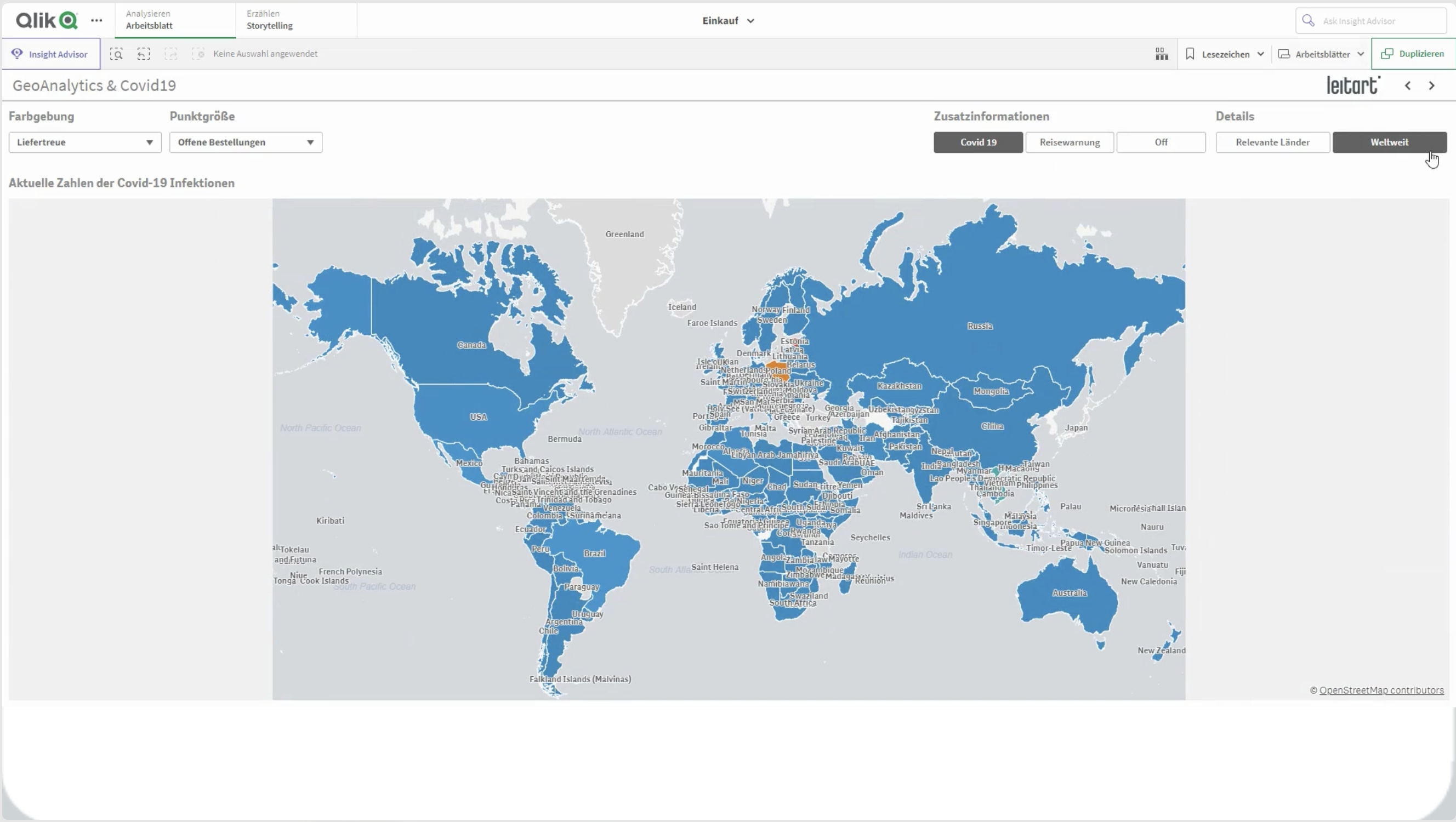Screen dimensions: 1456x822
Task: Click the Duplizieren button
Action: [1413, 54]
